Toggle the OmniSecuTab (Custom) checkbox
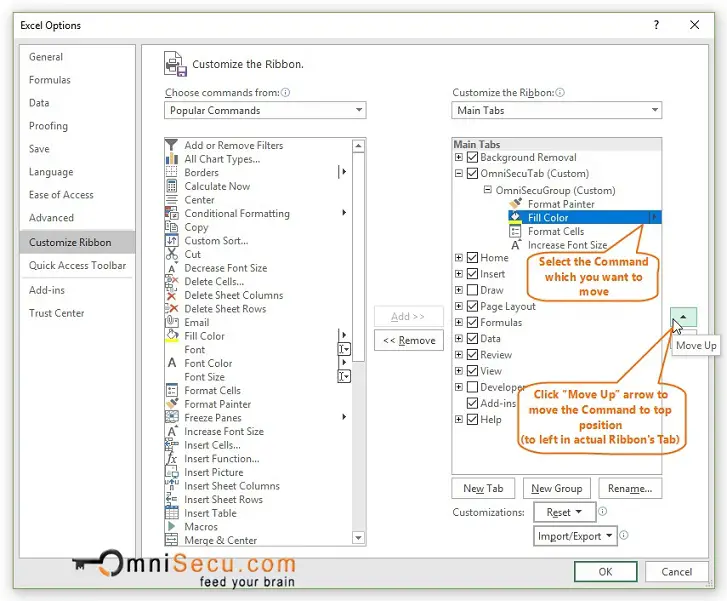 (x=472, y=173)
